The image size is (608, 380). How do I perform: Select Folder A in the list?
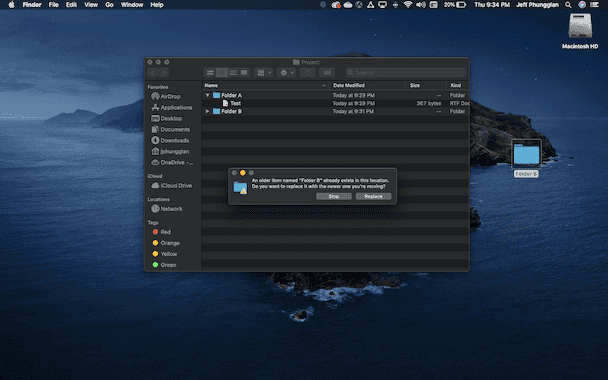click(336, 95)
